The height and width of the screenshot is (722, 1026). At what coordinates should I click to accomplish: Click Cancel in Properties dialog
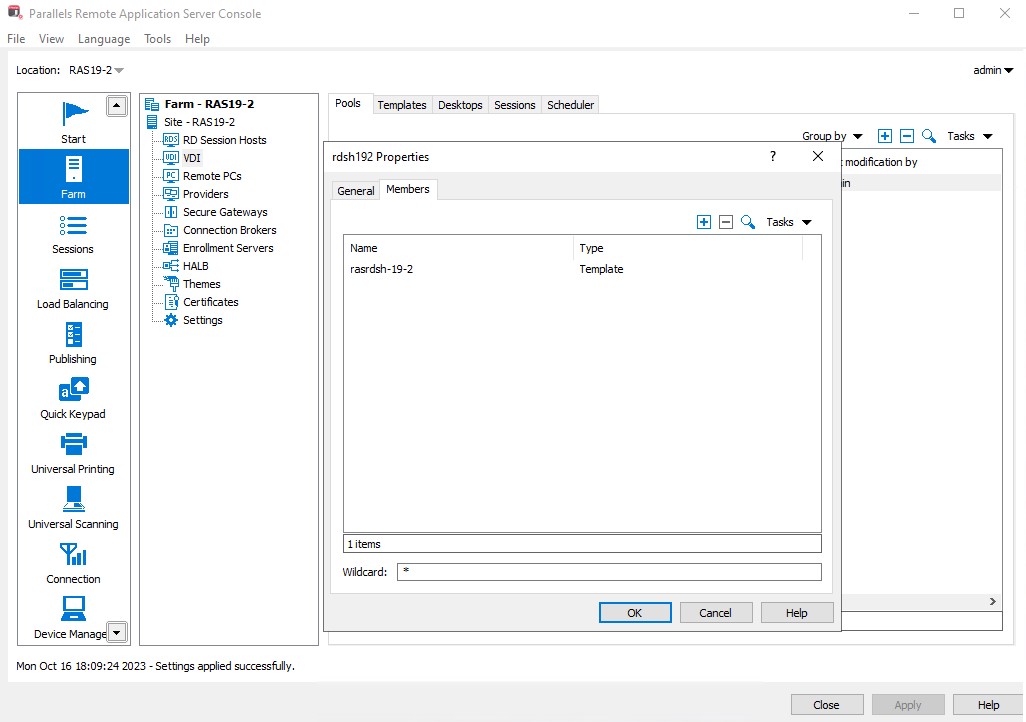716,613
